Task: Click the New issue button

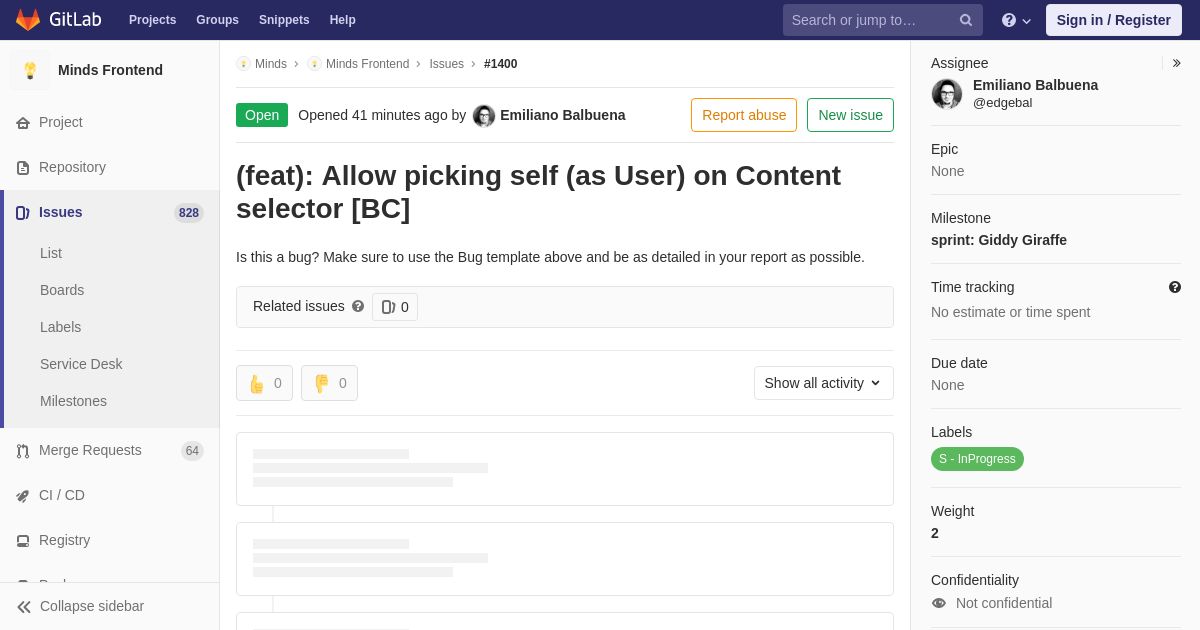Action: click(850, 115)
